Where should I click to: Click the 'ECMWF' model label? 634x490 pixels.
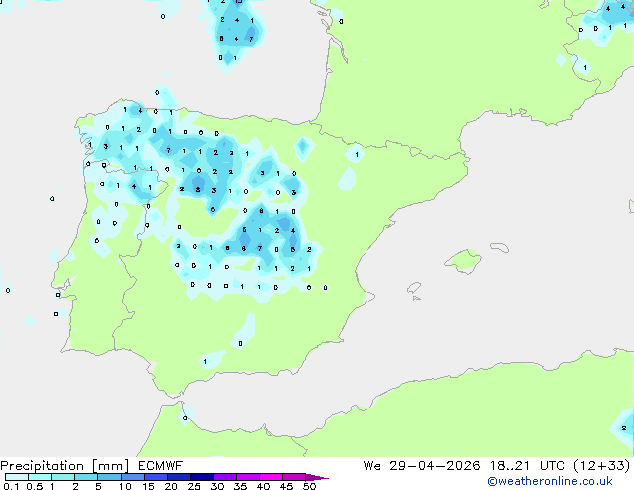click(x=161, y=466)
